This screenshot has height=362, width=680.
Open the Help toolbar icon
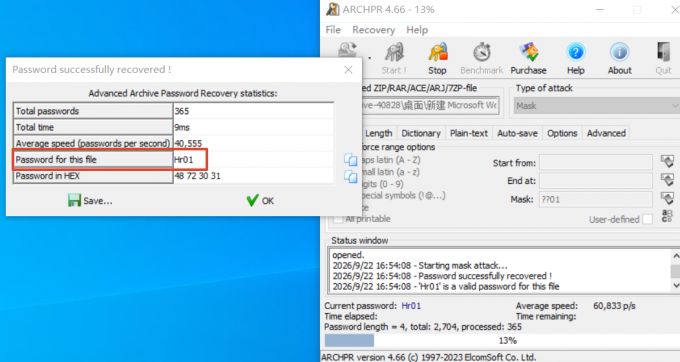575,59
